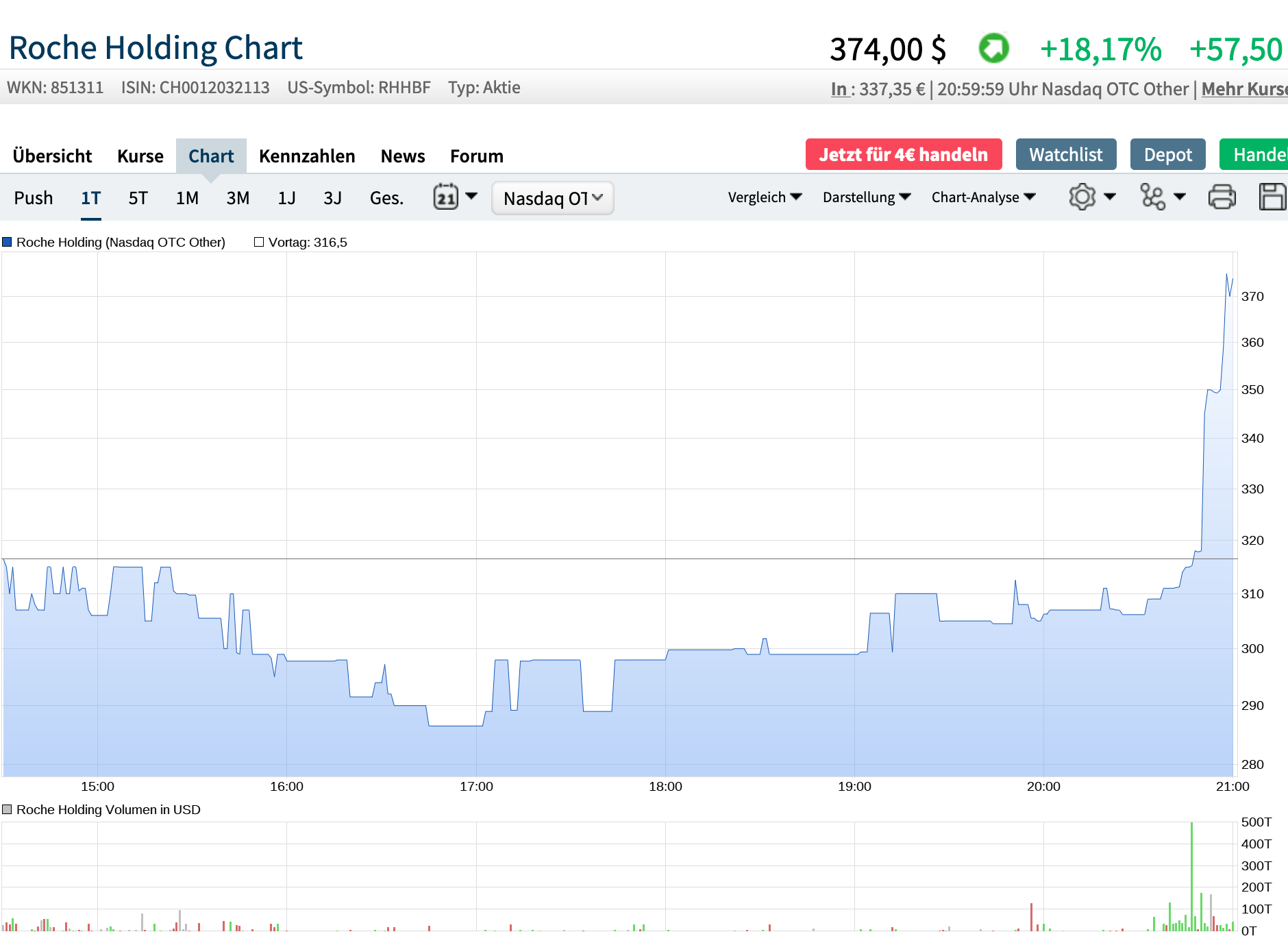Add the stock via Watchlist button

1065,155
